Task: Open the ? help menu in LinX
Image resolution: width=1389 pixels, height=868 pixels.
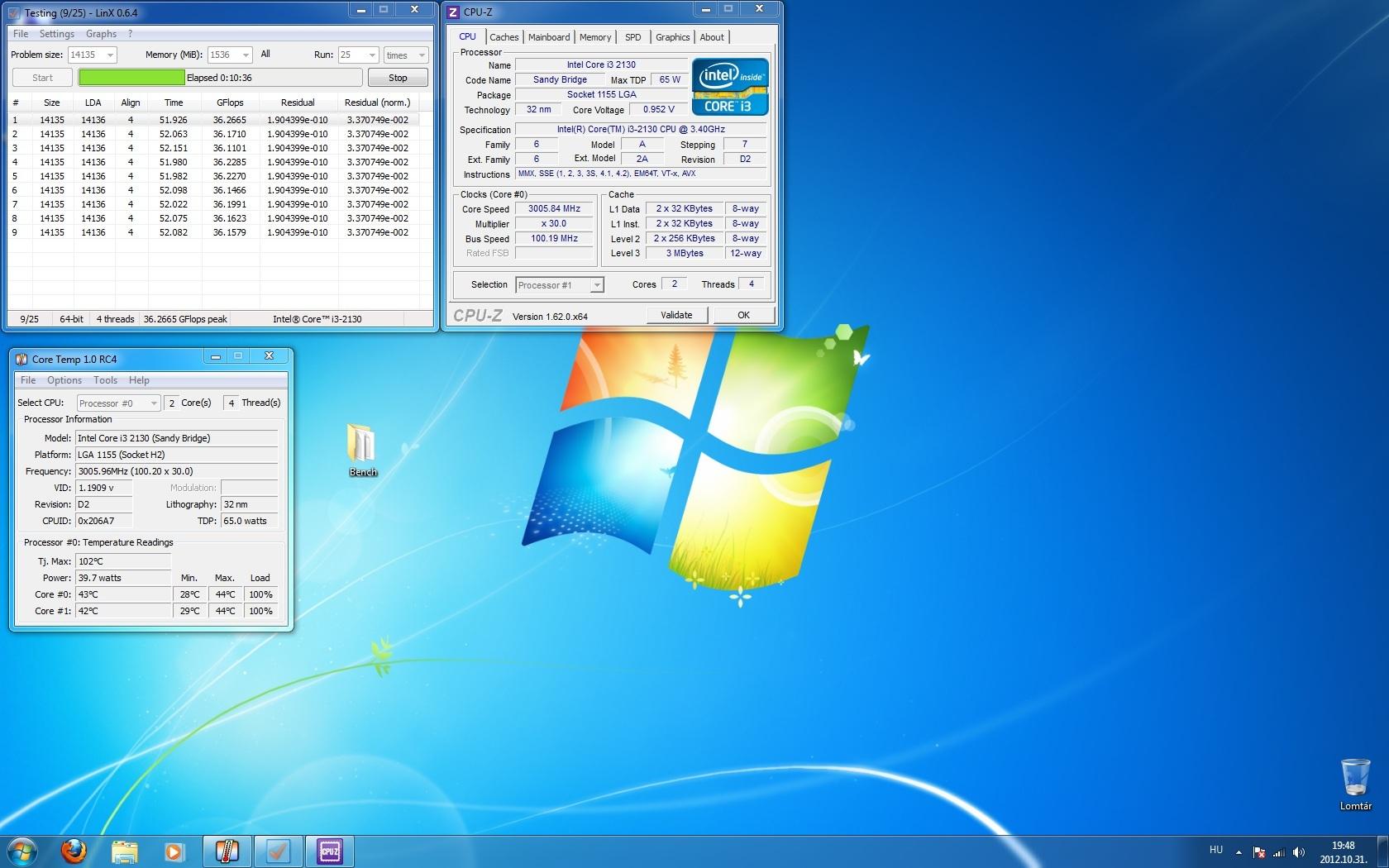Action: point(130,34)
